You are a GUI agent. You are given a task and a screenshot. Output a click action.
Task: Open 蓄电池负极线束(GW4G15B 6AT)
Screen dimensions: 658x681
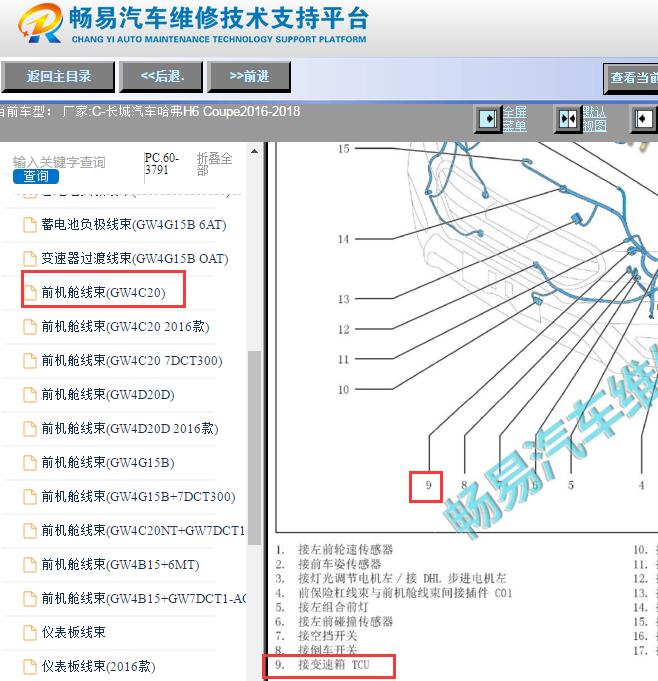coord(134,225)
